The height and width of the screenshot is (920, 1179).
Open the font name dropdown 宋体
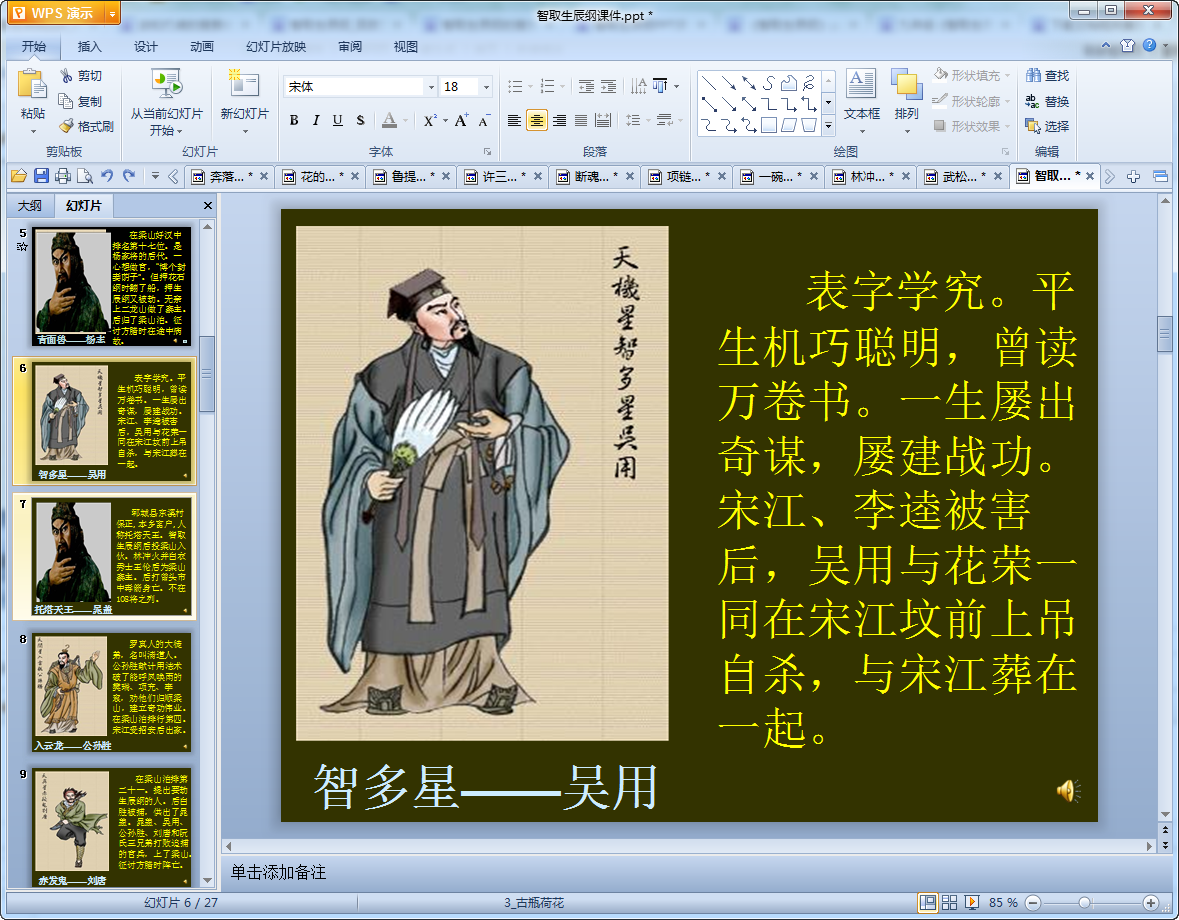tap(432, 87)
